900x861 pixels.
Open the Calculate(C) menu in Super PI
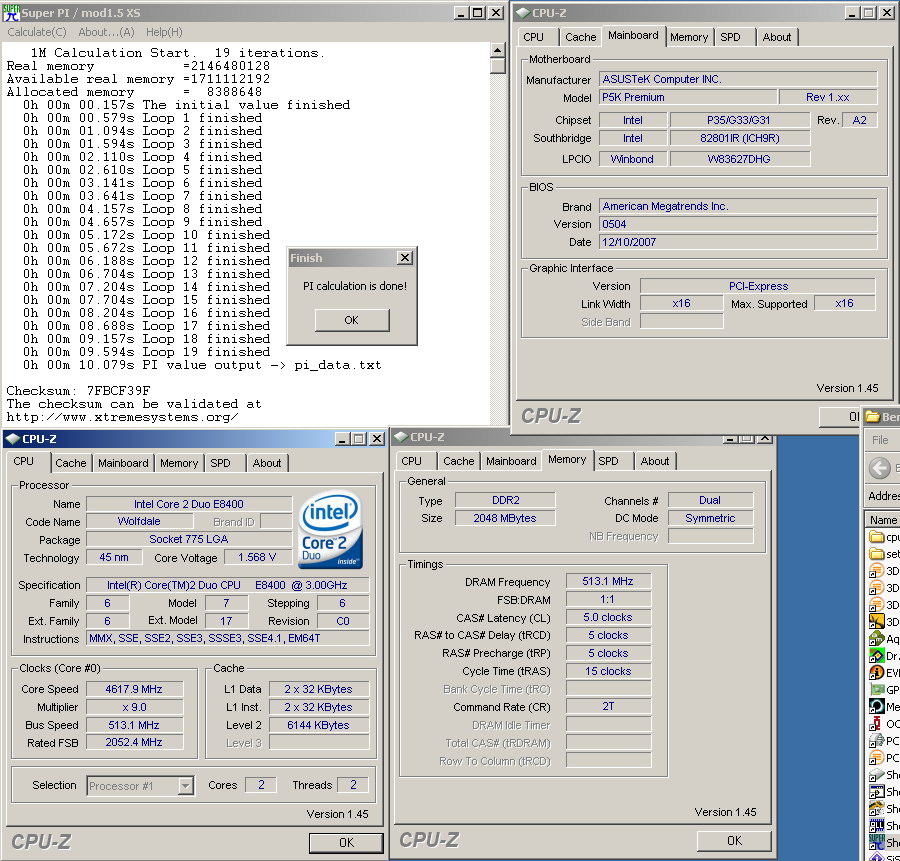pyautogui.click(x=37, y=32)
